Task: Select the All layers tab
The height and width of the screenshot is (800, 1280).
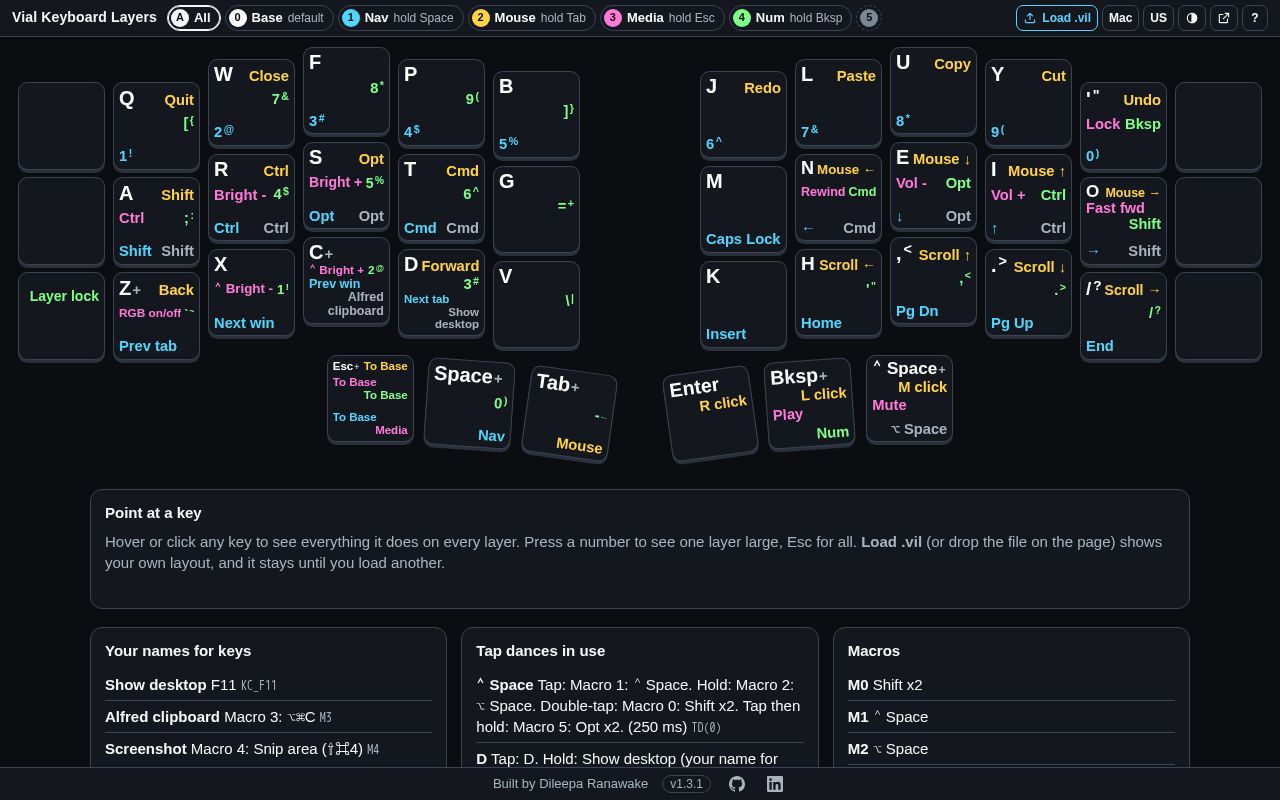Action: point(194,18)
